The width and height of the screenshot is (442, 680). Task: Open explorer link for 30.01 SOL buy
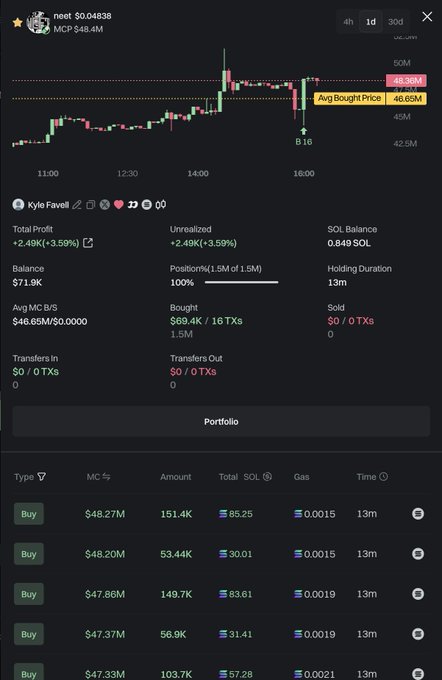[418, 554]
